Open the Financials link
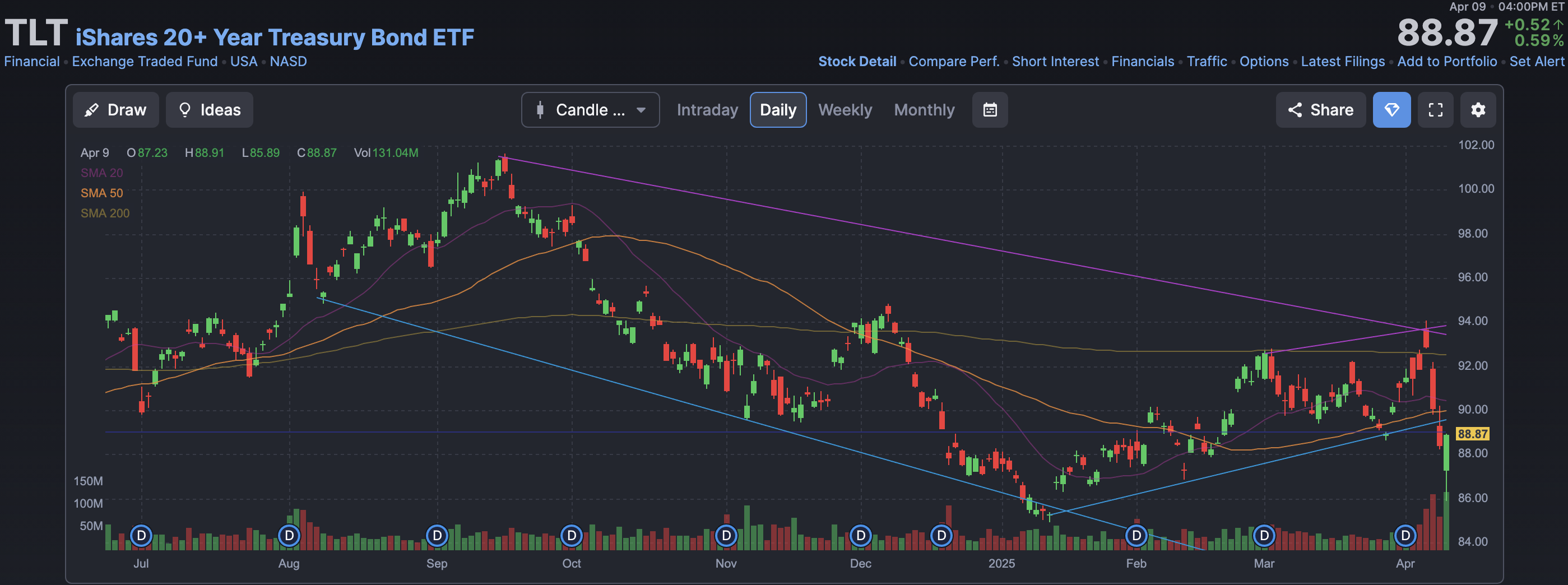Image resolution: width=1568 pixels, height=585 pixels. coord(1143,62)
